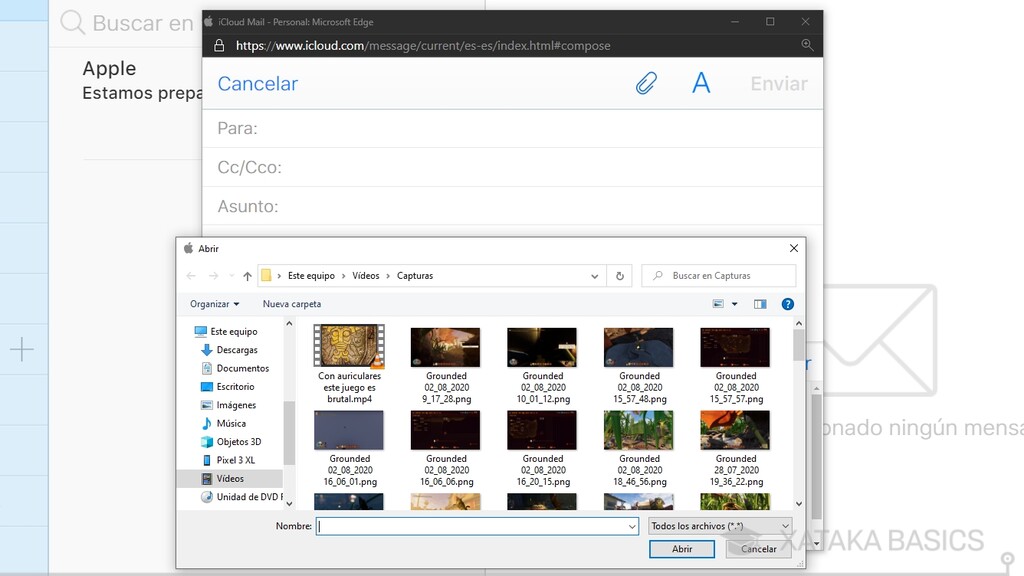Click the paperclip attach file icon
The width and height of the screenshot is (1024, 576).
646,84
